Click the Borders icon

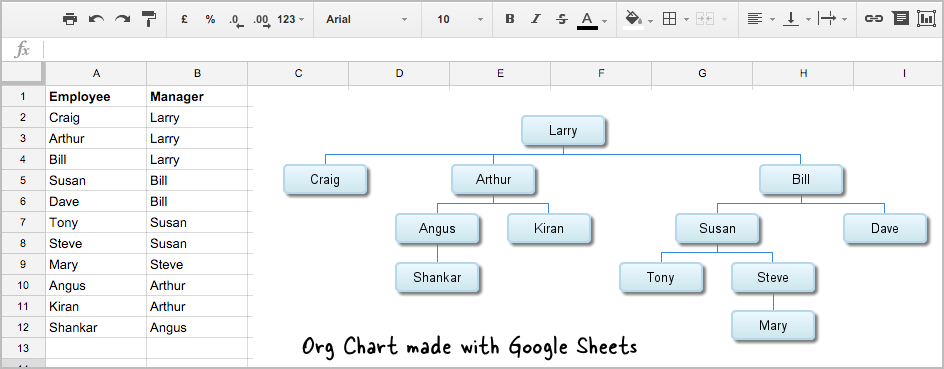669,19
